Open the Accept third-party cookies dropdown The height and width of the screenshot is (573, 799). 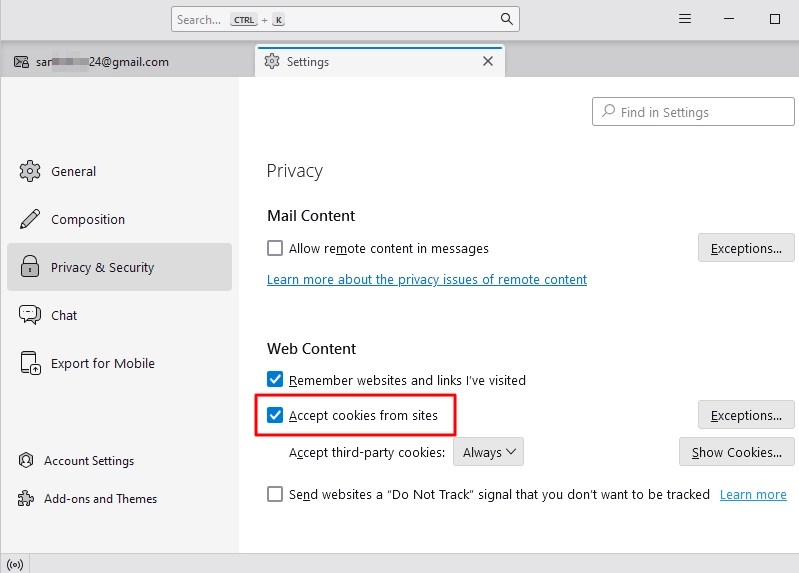tap(488, 452)
